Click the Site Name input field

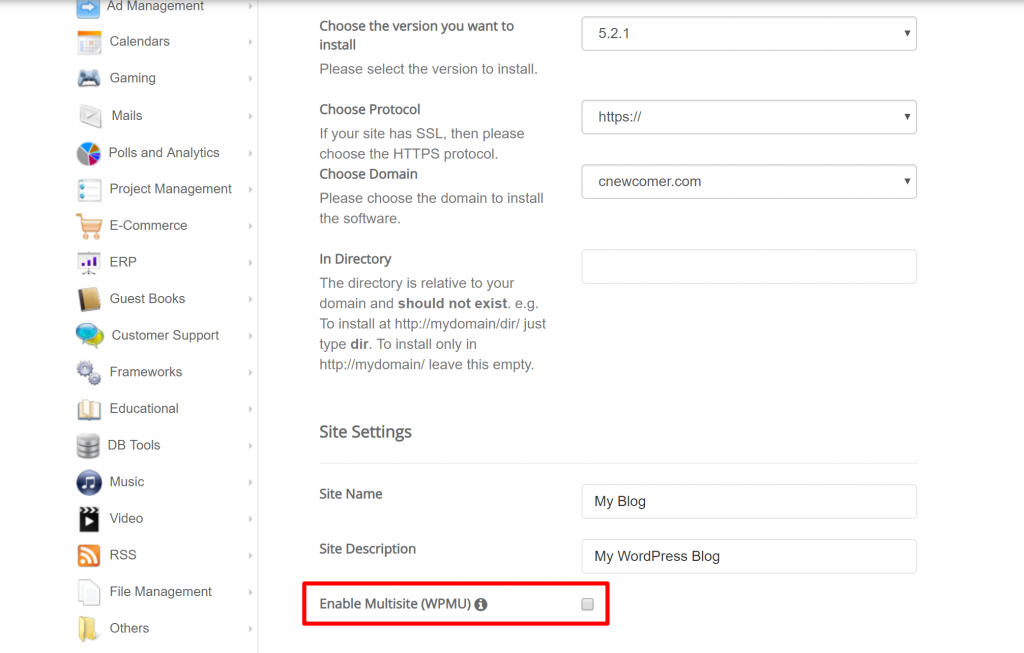[748, 502]
